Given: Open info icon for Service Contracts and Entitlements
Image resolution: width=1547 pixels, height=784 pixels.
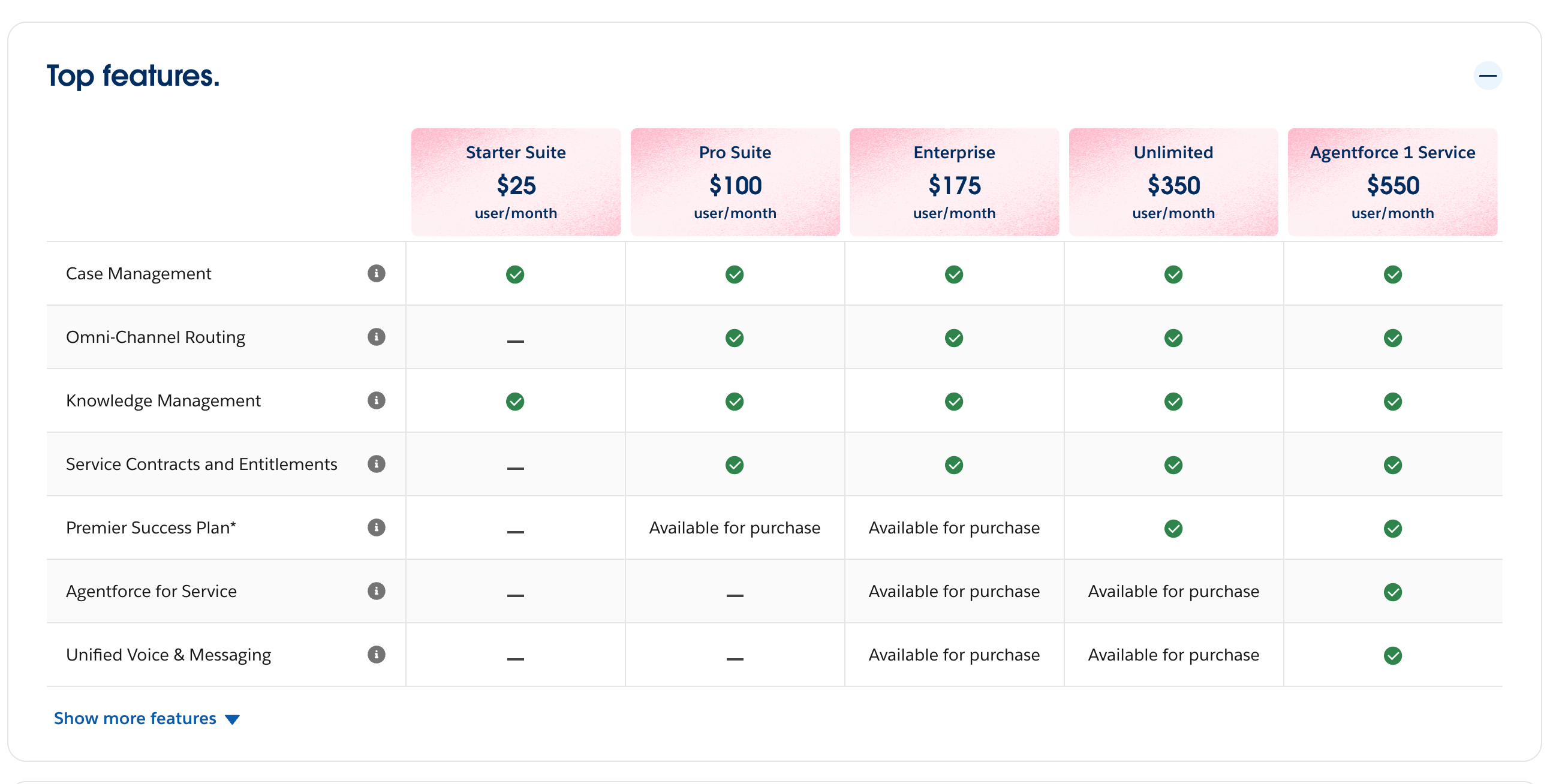Looking at the screenshot, I should click(376, 465).
